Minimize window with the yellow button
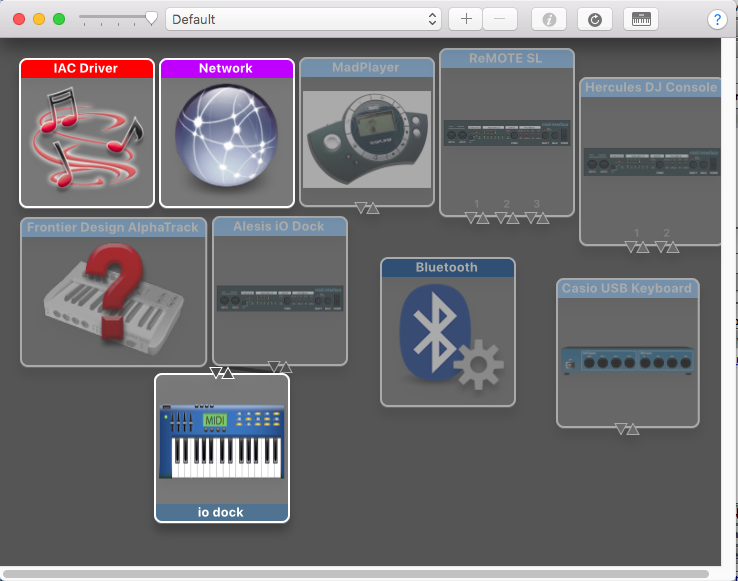Screen dimensions: 738x581 click(39, 19)
